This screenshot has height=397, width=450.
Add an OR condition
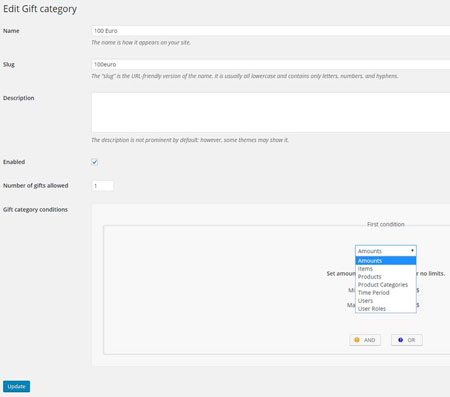[407, 340]
